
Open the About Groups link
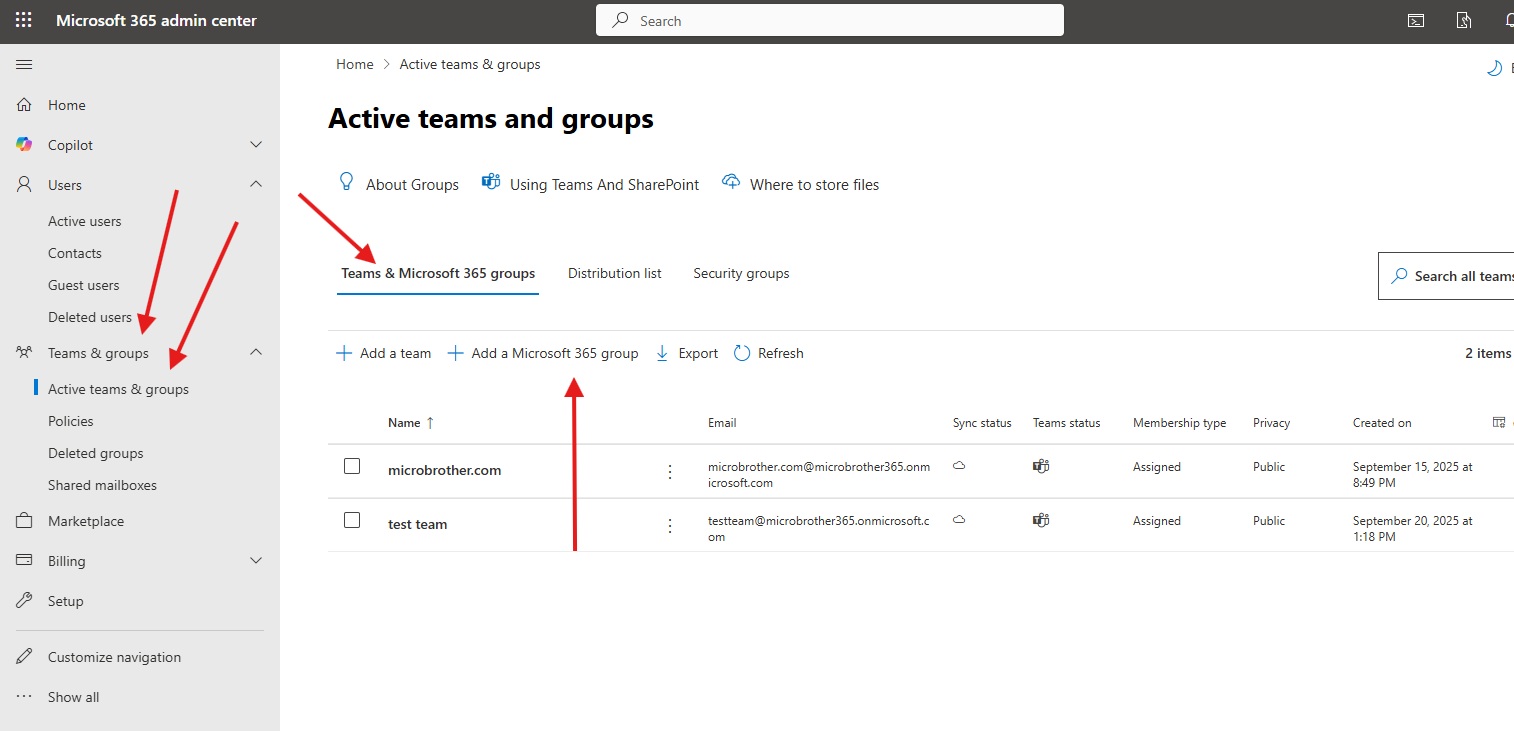pos(411,185)
